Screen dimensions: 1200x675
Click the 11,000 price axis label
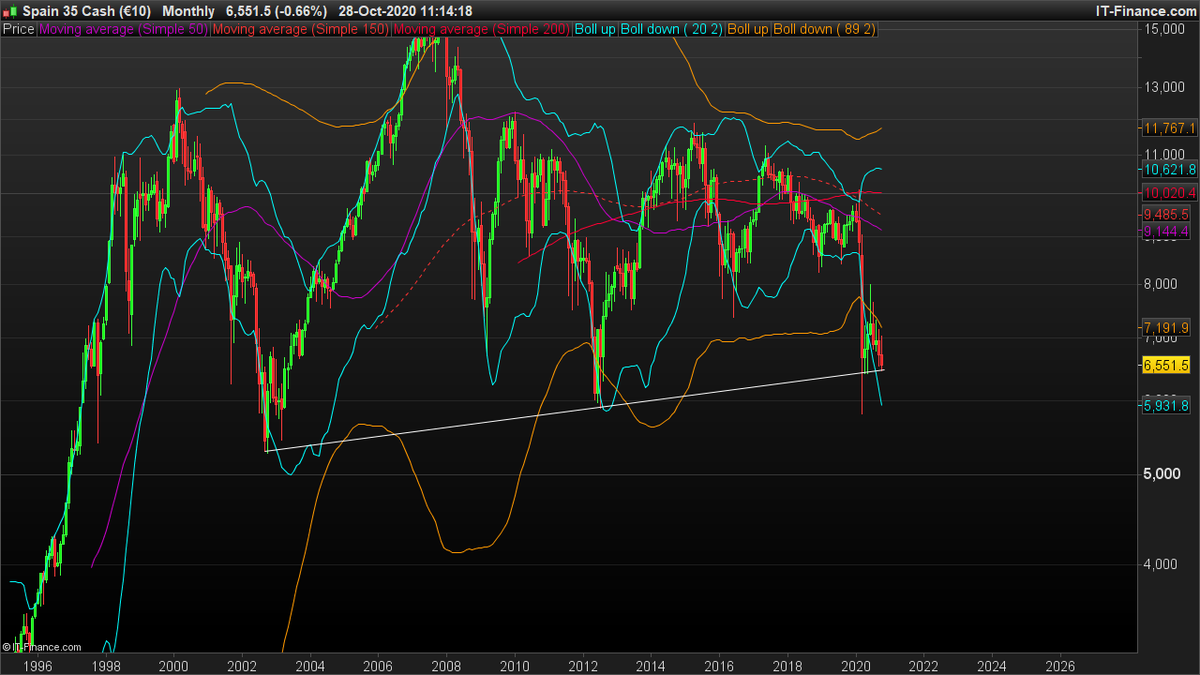1163,154
